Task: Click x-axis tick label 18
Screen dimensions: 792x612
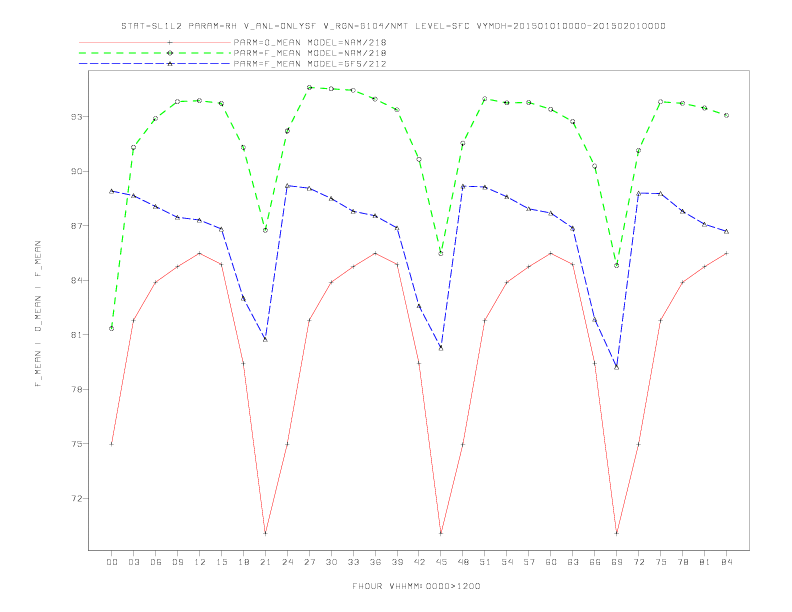Action: click(243, 562)
